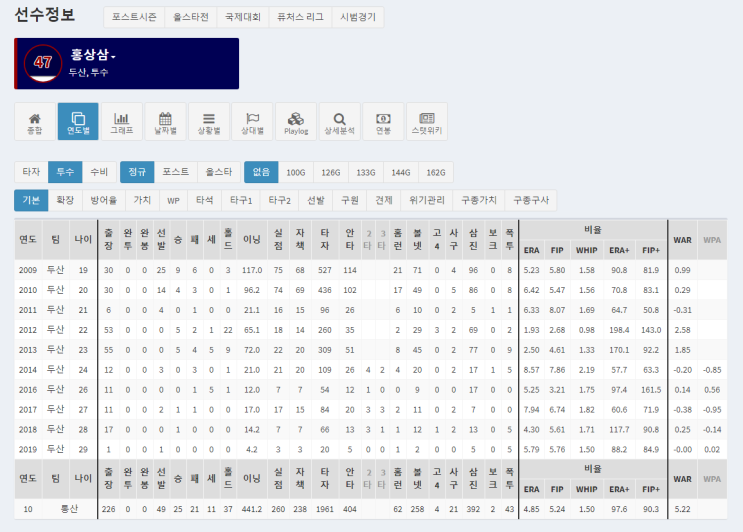Click the number 47 jersey badge

coord(43,63)
